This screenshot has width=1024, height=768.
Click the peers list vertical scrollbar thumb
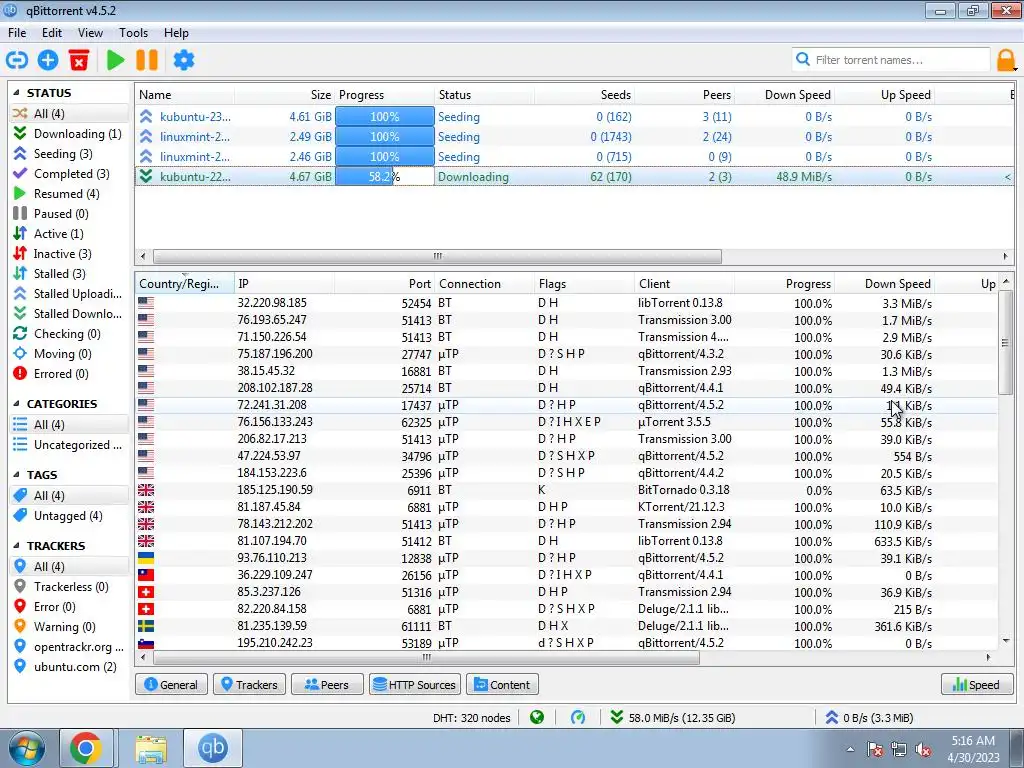coord(1005,344)
